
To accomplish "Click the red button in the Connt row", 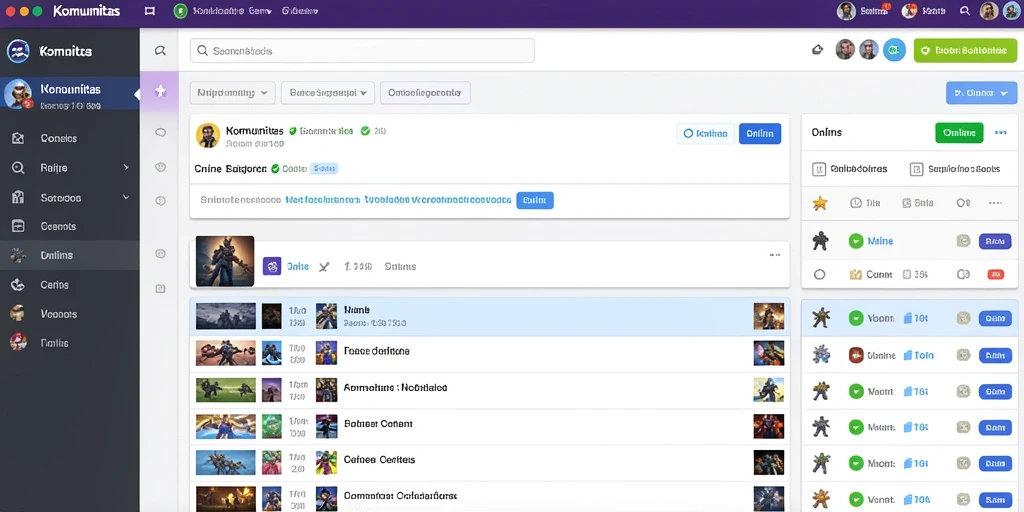I will click(x=995, y=275).
